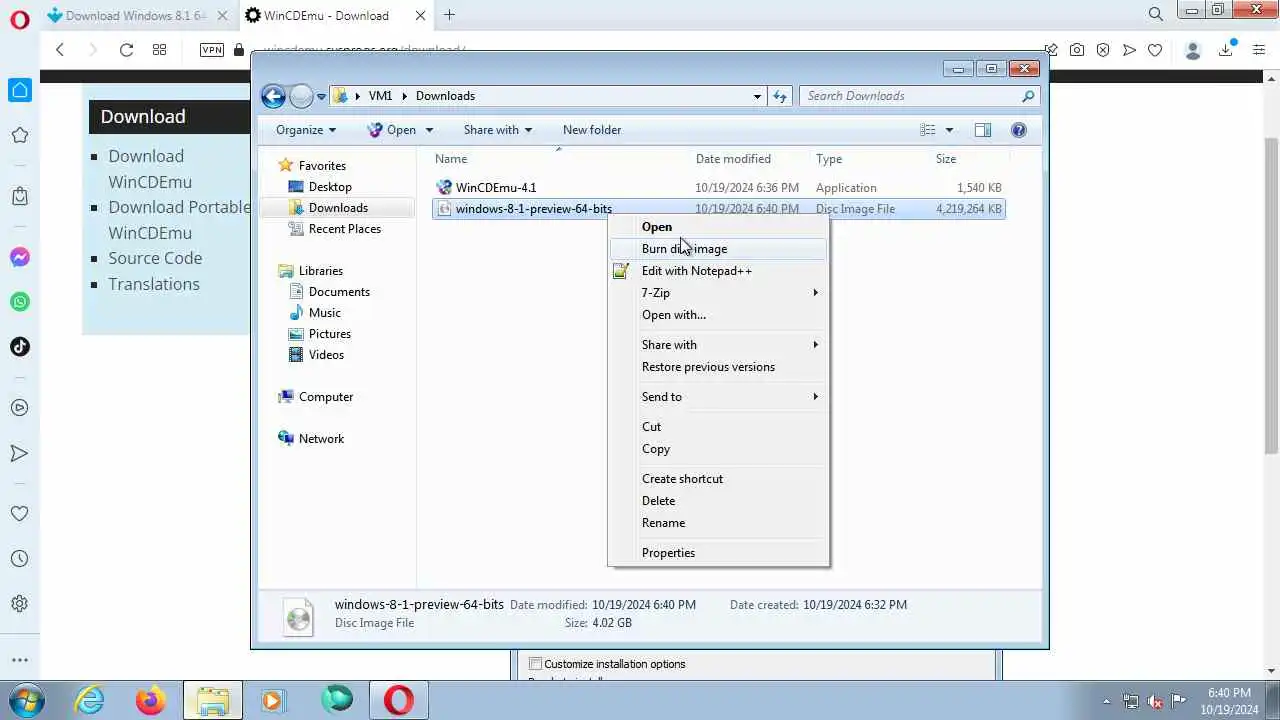Refresh Explorer address bar
The image size is (1280, 720).
(782, 96)
